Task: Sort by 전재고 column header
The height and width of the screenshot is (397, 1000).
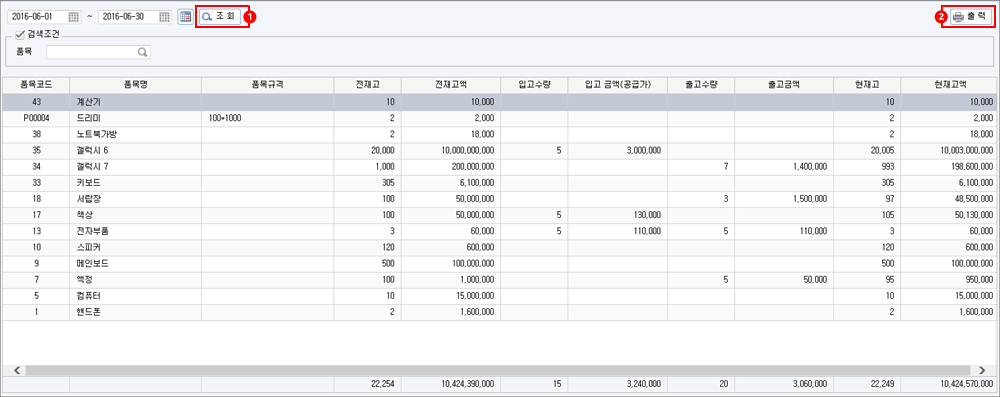Action: [367, 85]
